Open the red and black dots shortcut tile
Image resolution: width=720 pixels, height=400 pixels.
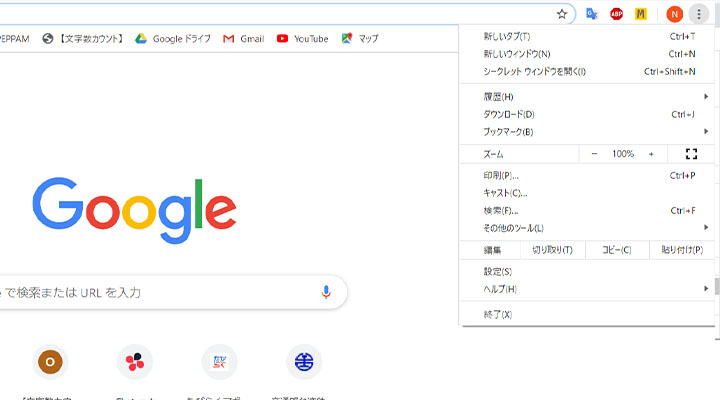(135, 362)
